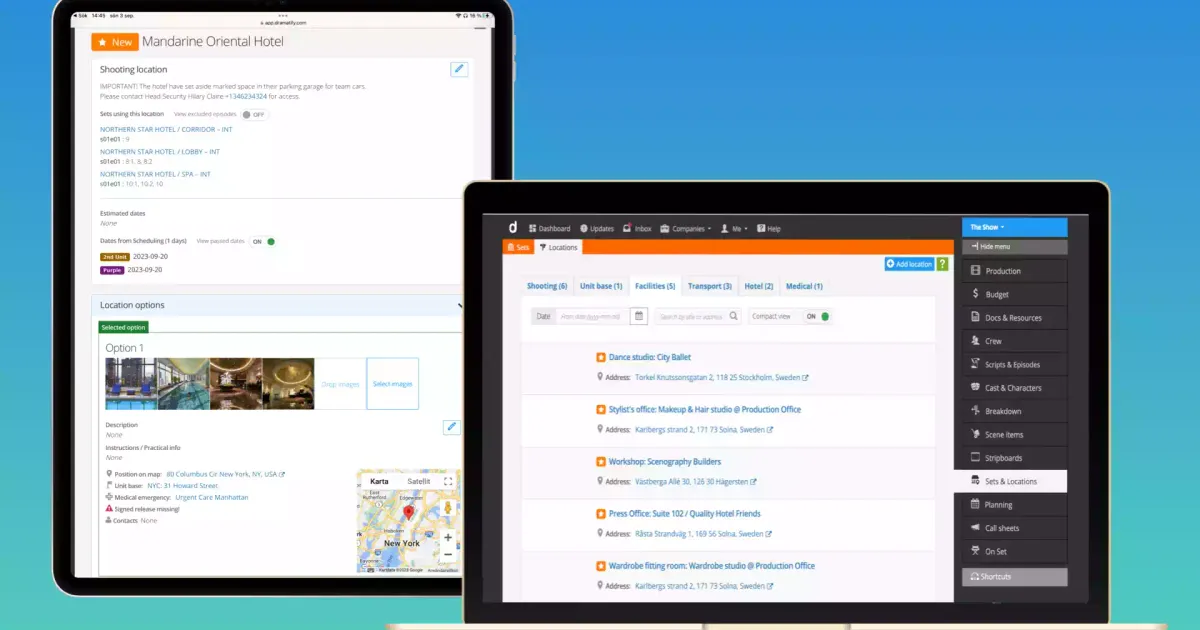Switch to Shooting (6) tab
The image size is (1200, 630).
click(x=547, y=286)
